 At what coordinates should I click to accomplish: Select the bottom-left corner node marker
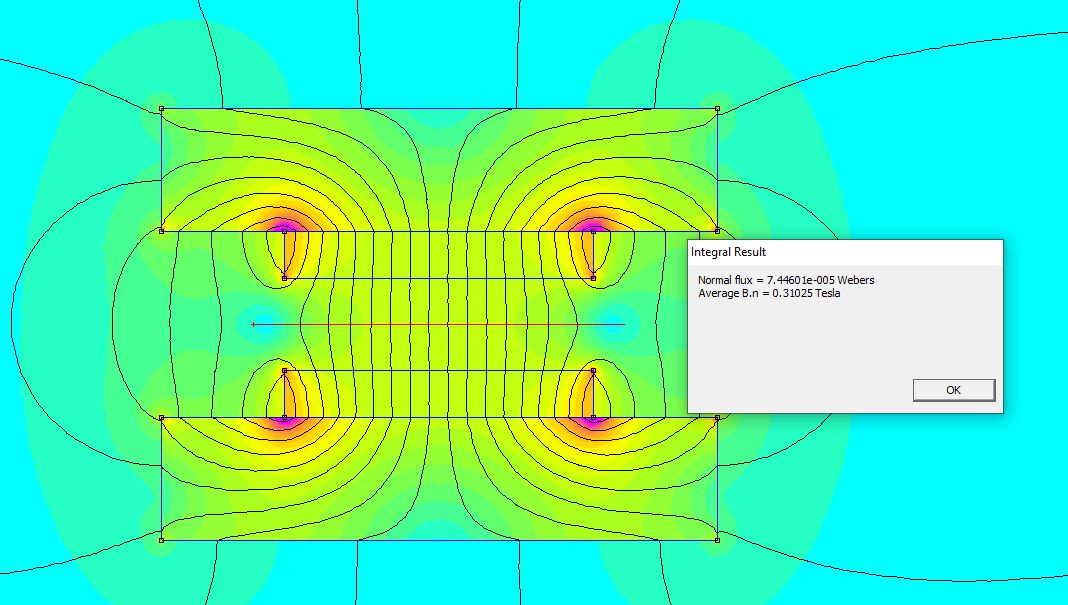point(161,541)
